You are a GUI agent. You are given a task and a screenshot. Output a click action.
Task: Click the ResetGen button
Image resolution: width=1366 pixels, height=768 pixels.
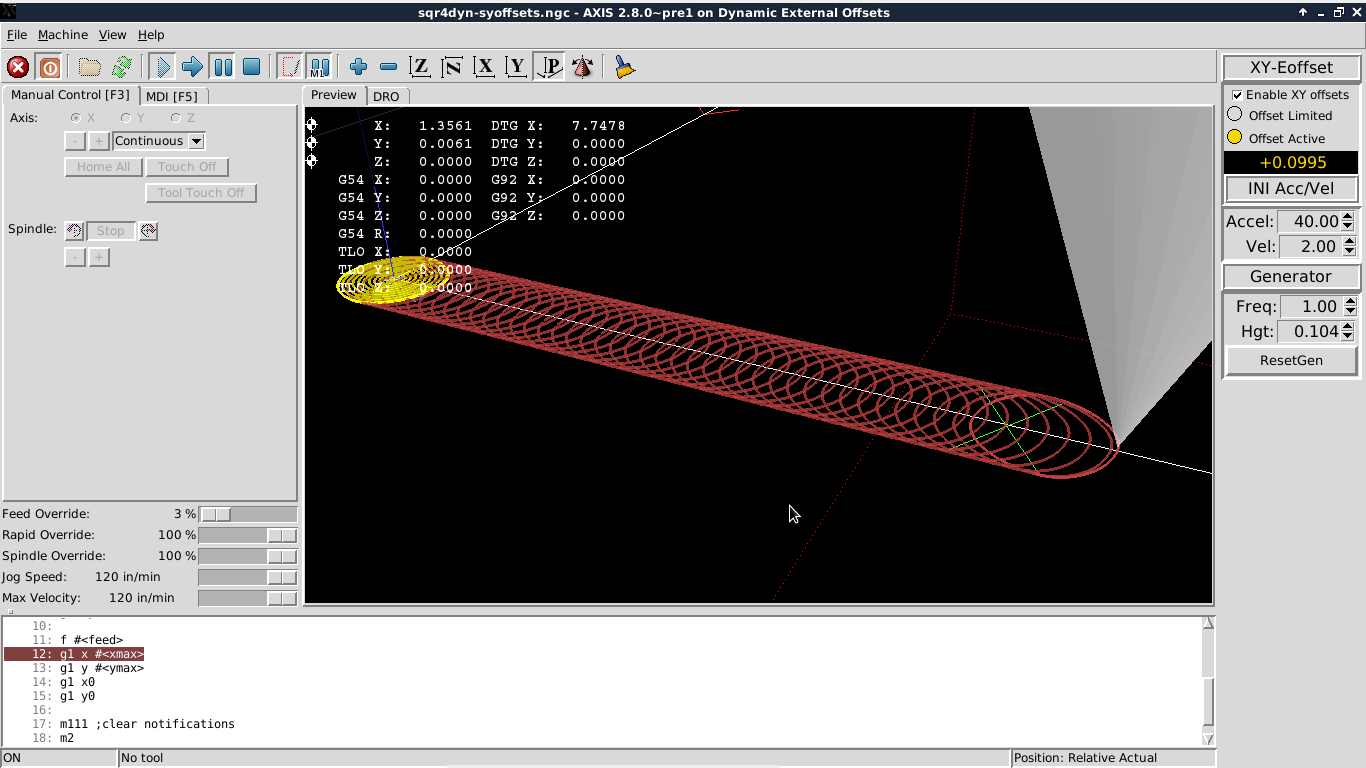click(x=1291, y=360)
